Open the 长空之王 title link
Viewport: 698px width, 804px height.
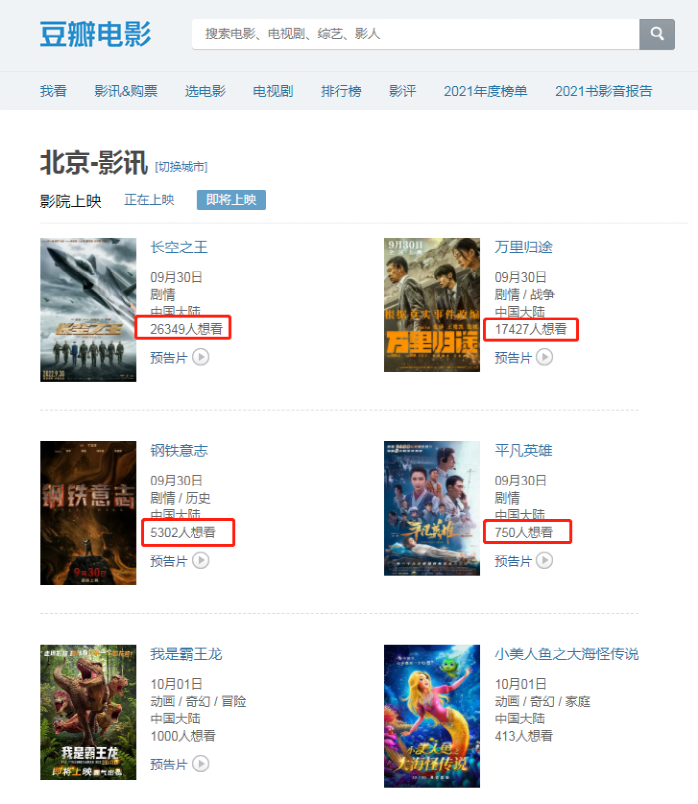pyautogui.click(x=179, y=247)
